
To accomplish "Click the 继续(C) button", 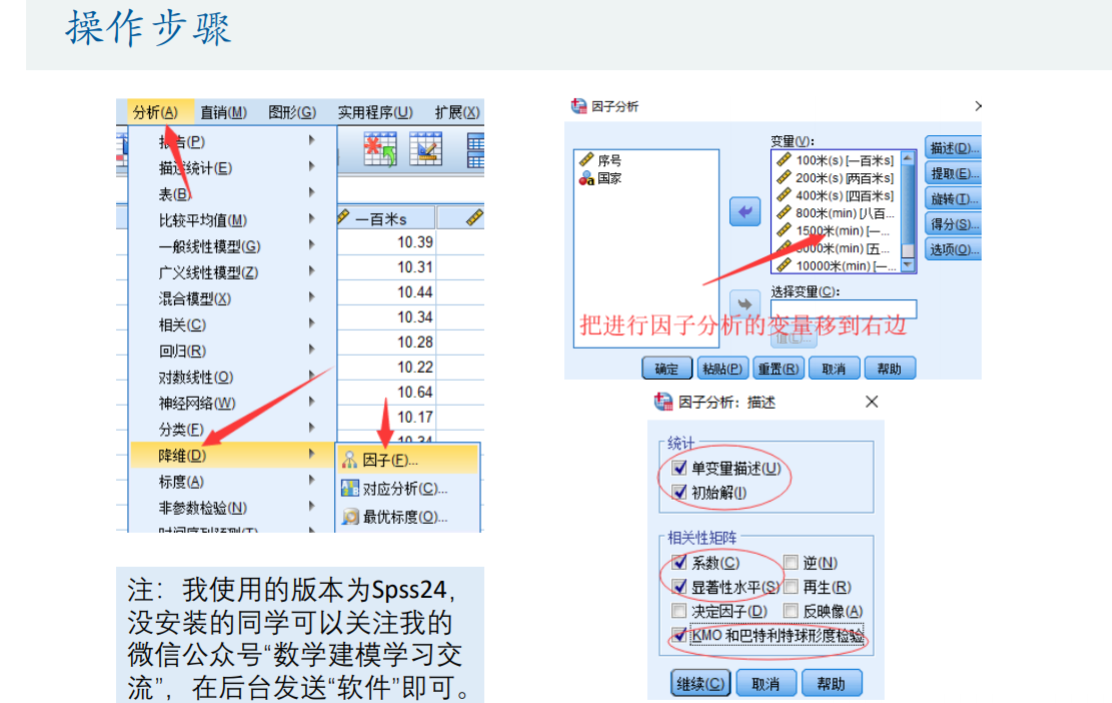I will click(x=700, y=684).
